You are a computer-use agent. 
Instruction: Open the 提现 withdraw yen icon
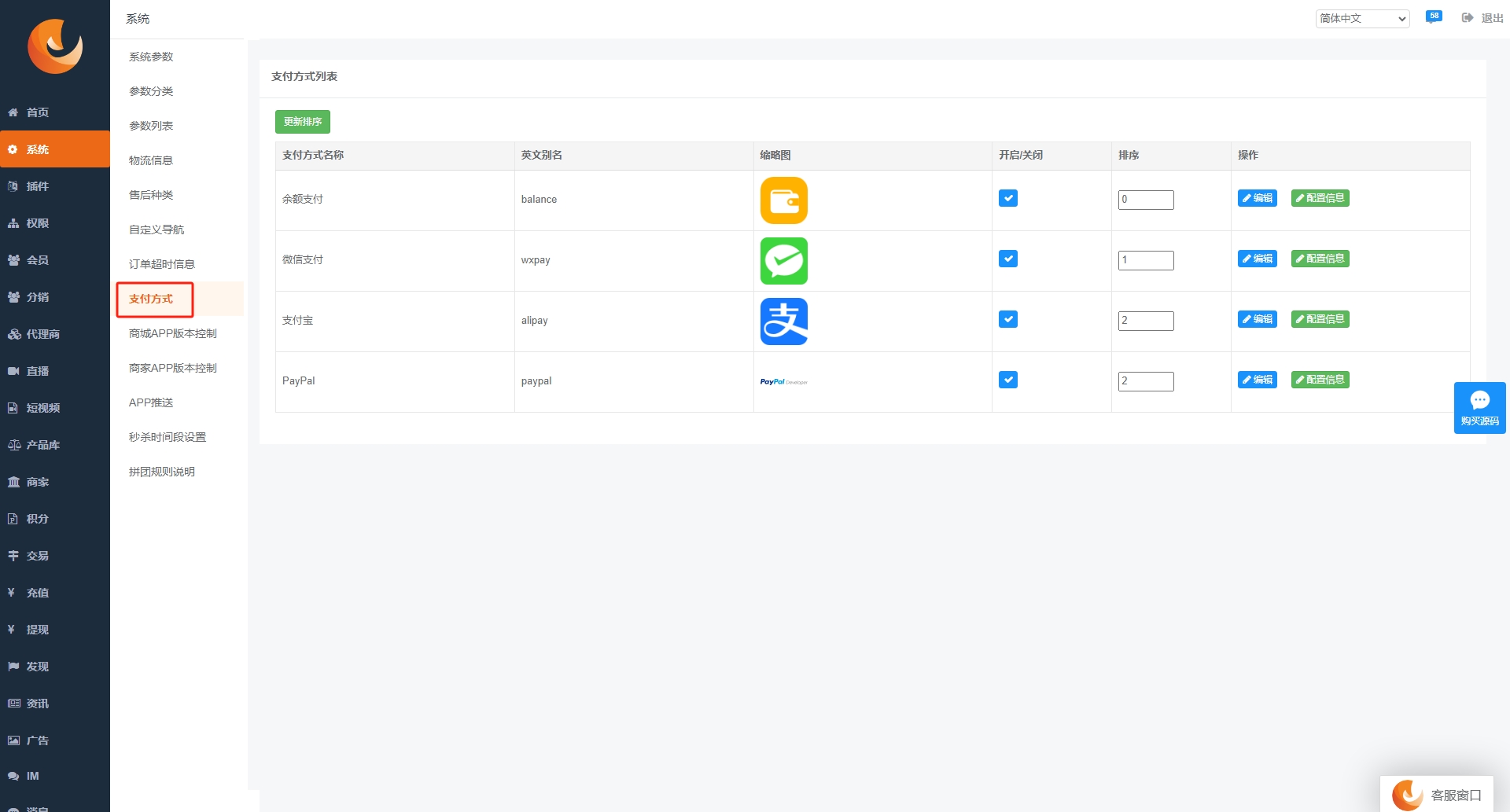click(x=12, y=630)
